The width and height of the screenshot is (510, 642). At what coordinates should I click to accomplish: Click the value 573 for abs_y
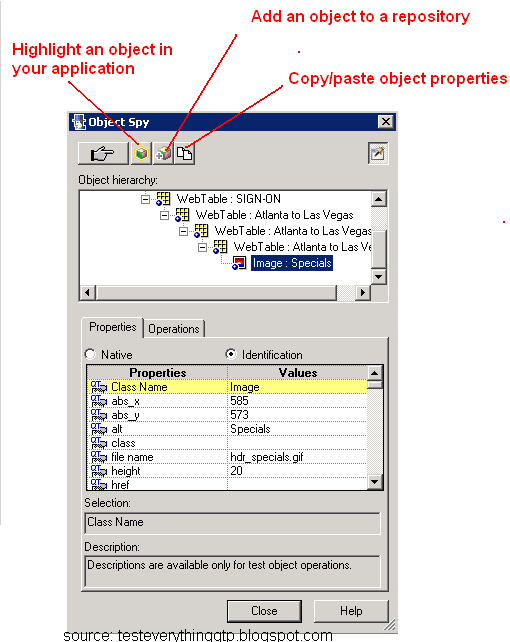pos(239,415)
